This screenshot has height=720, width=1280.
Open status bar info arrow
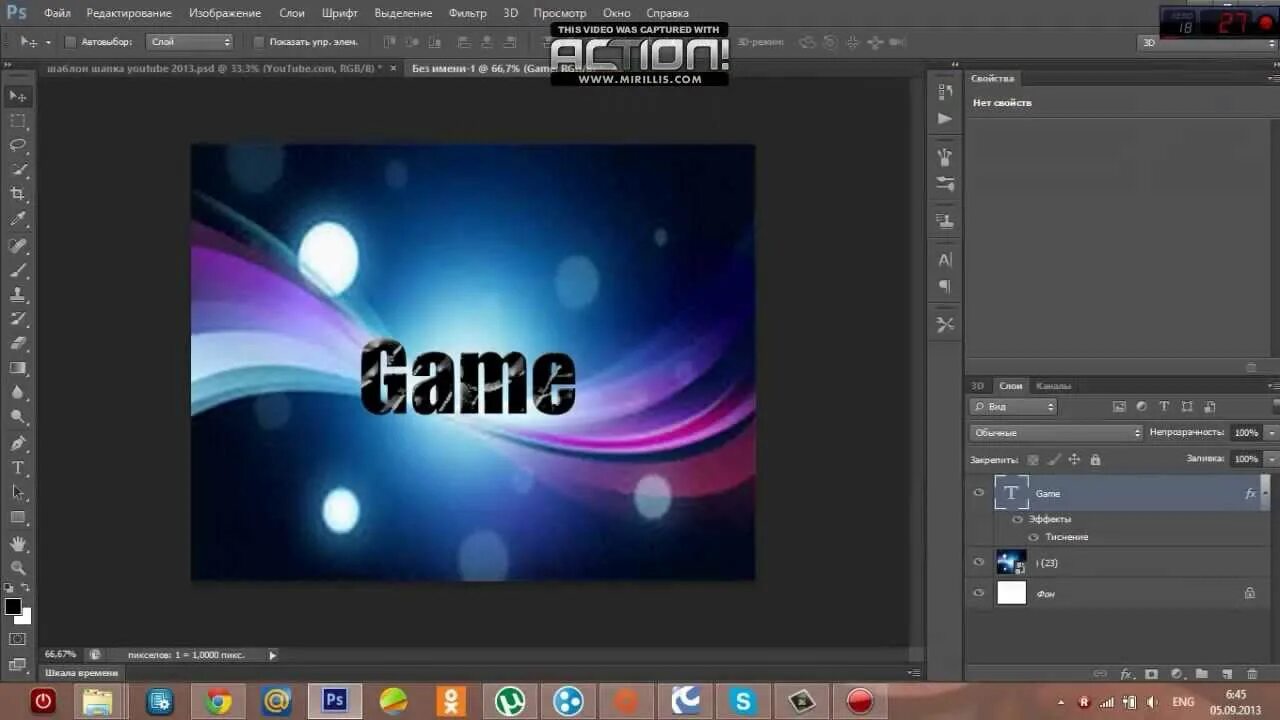click(x=272, y=655)
